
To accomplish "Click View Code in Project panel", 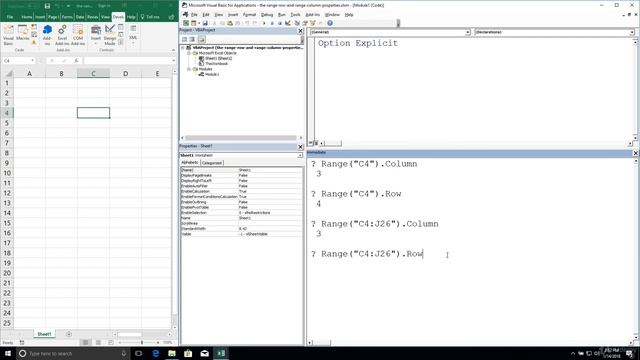I will tap(184, 40).
